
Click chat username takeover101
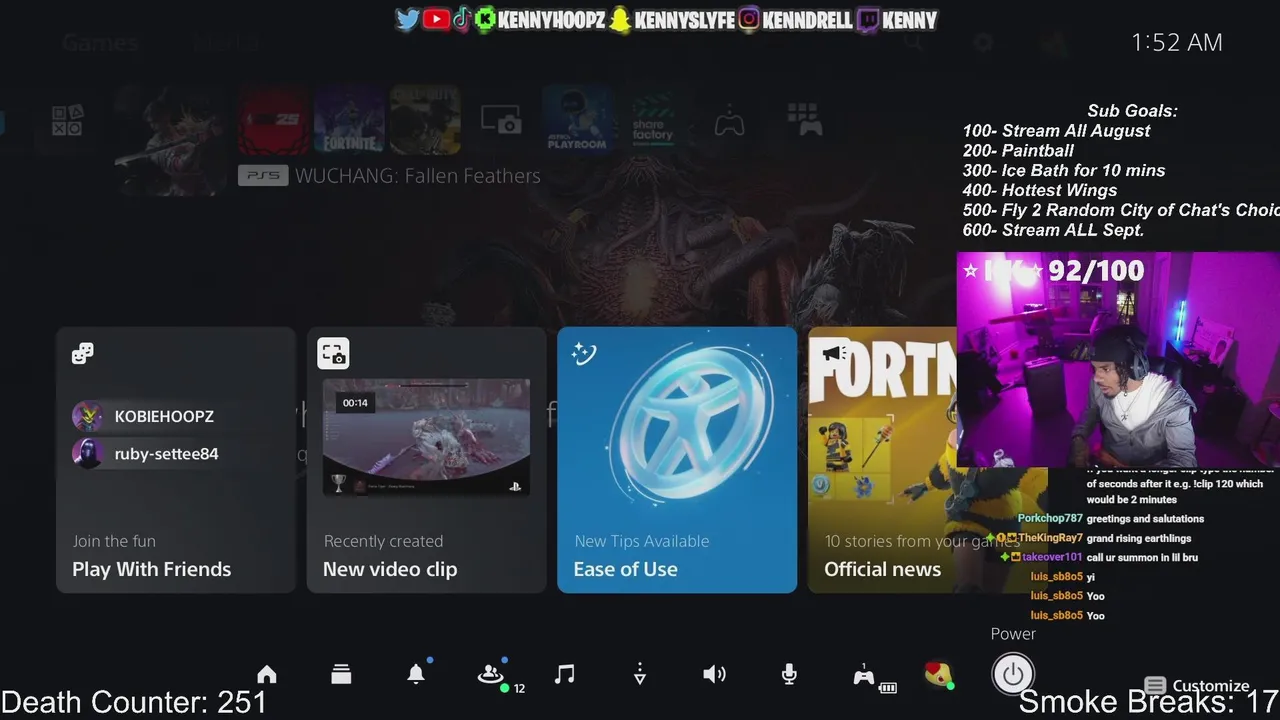point(1052,557)
